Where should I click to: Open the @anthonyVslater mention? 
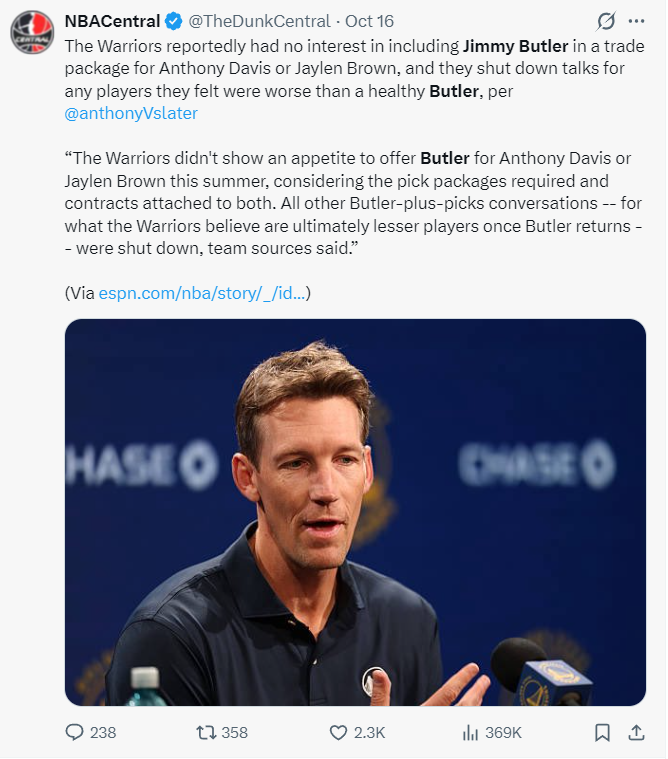(131, 113)
